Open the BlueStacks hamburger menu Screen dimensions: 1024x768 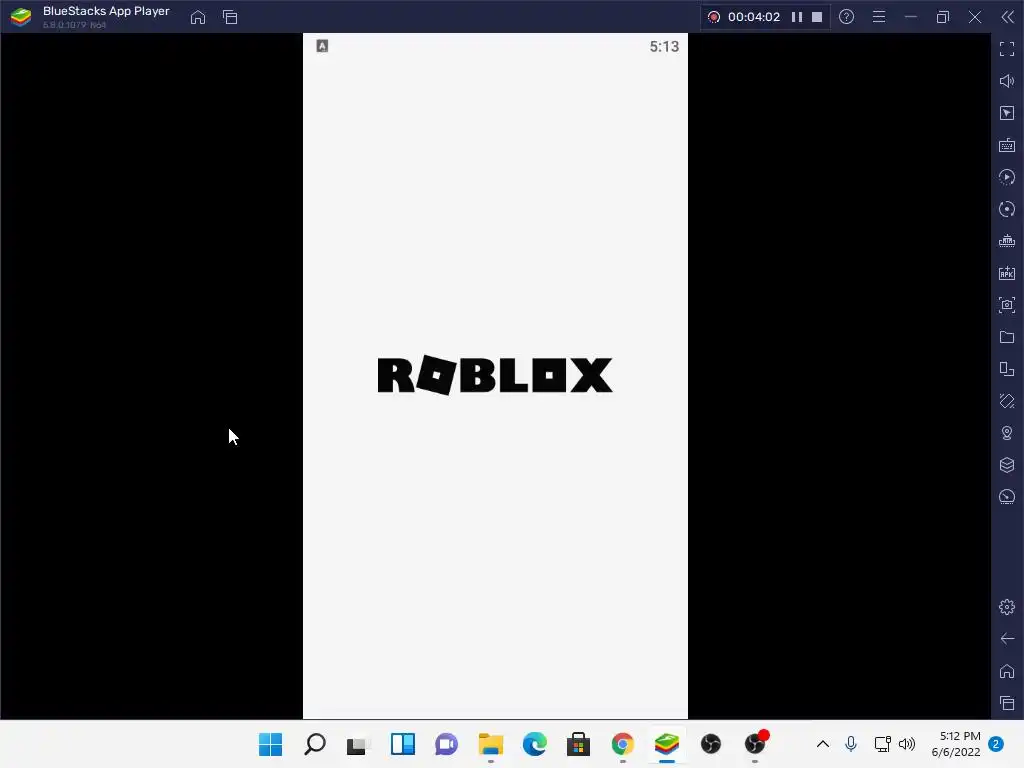(879, 17)
